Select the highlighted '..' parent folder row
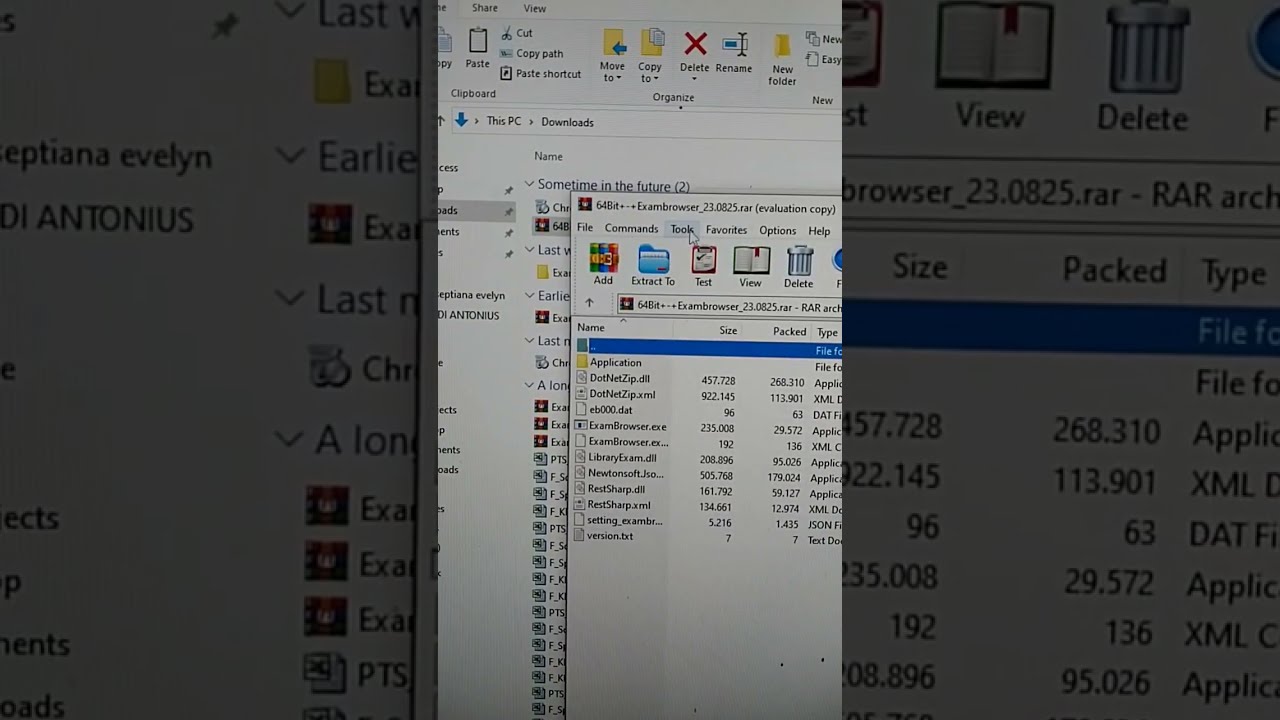The width and height of the screenshot is (1280, 720). [708, 348]
